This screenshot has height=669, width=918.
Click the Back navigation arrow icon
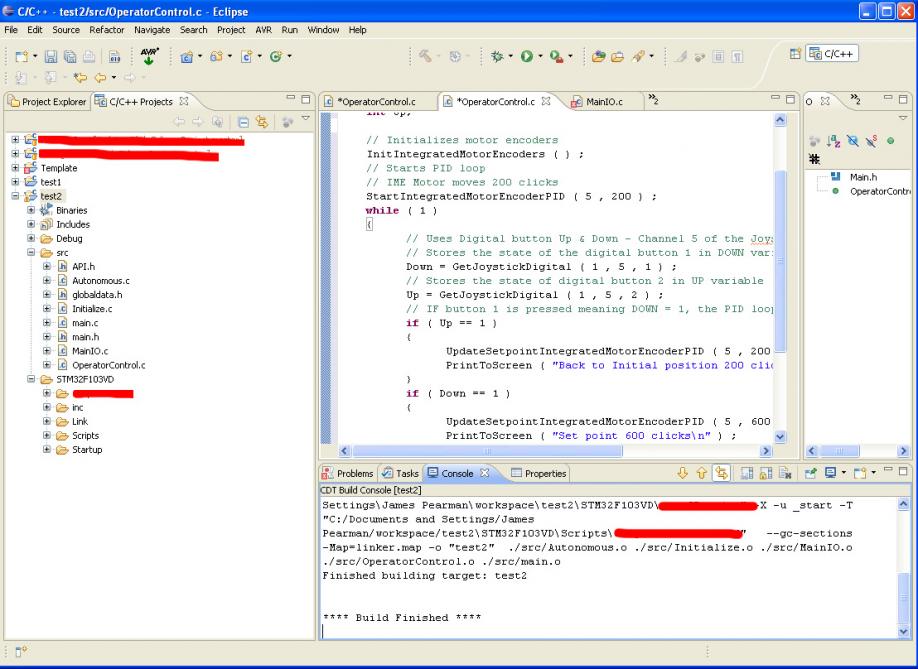[x=101, y=77]
